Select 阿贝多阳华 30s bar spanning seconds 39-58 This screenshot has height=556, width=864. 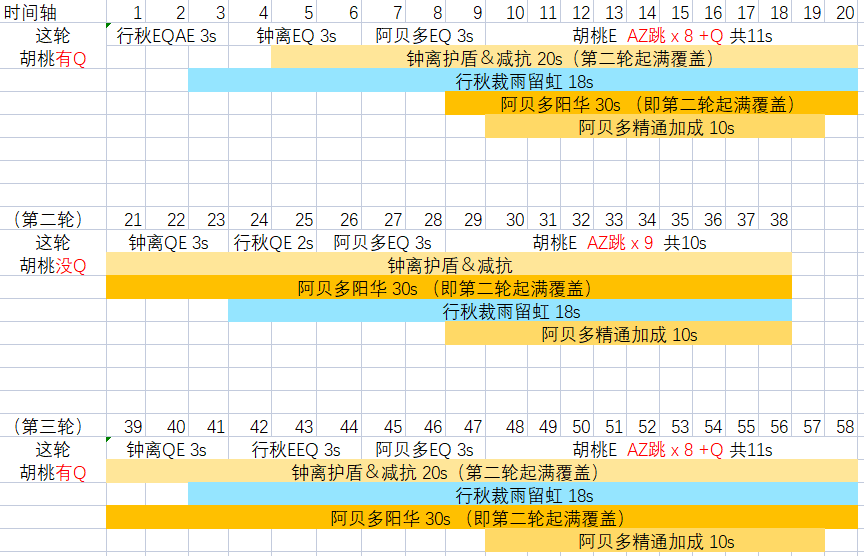pos(482,517)
